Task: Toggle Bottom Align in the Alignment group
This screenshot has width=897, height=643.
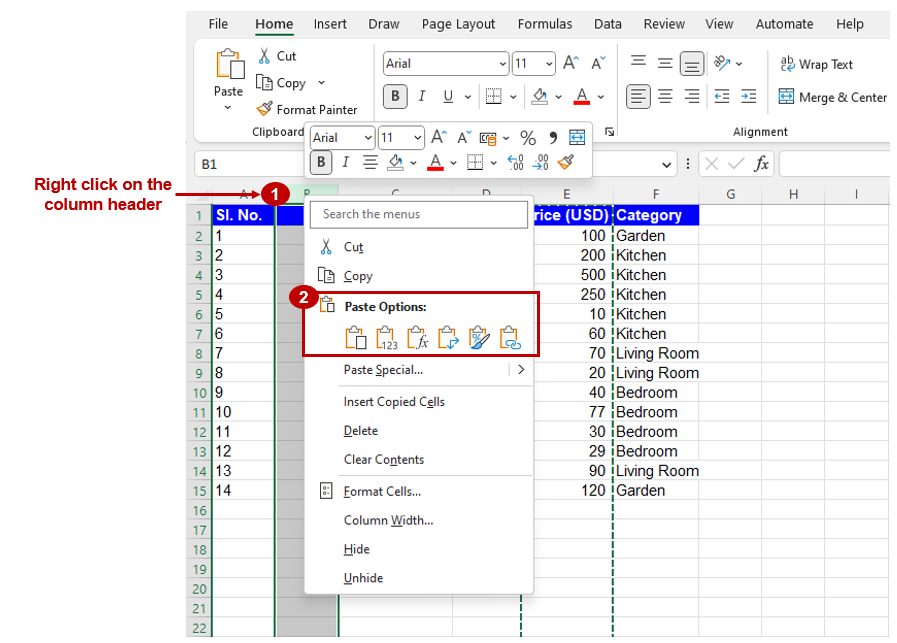Action: point(692,63)
